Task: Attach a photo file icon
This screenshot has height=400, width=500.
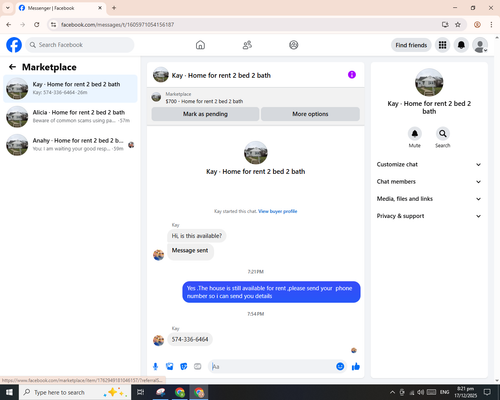Action: coord(170,367)
